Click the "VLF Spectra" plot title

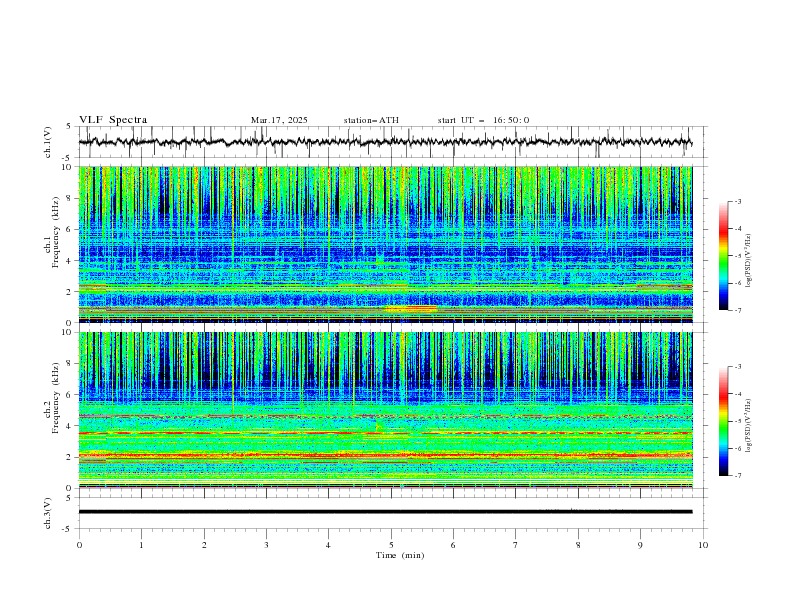[x=113, y=120]
